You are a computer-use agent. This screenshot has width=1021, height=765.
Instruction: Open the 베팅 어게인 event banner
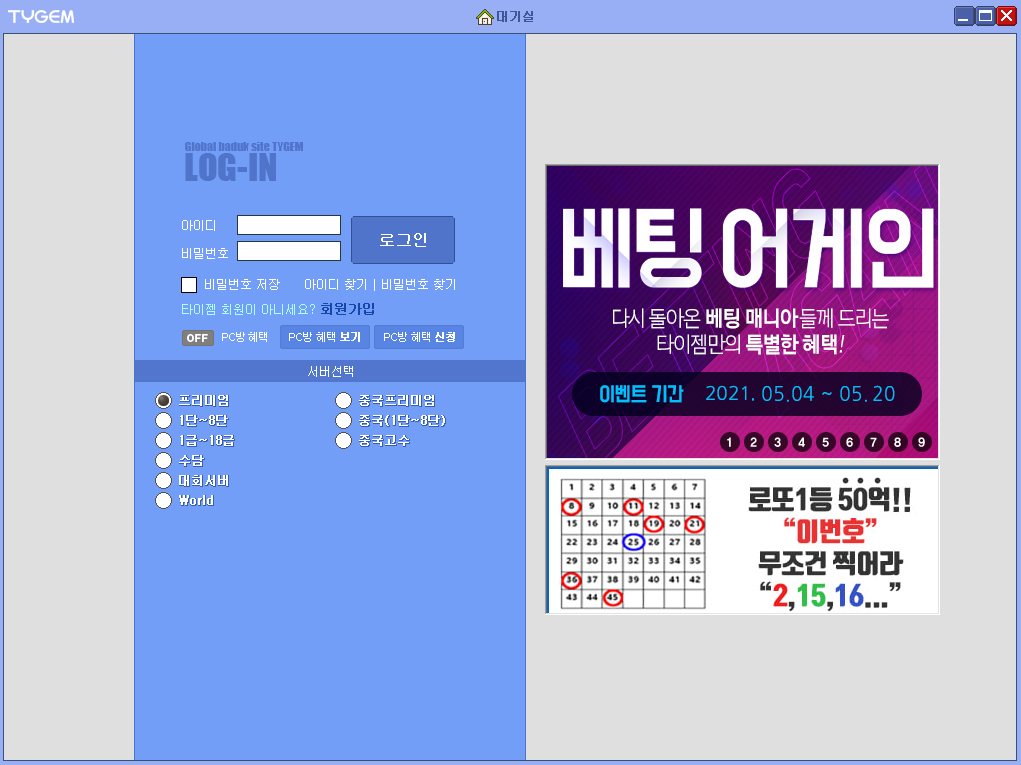[742, 311]
